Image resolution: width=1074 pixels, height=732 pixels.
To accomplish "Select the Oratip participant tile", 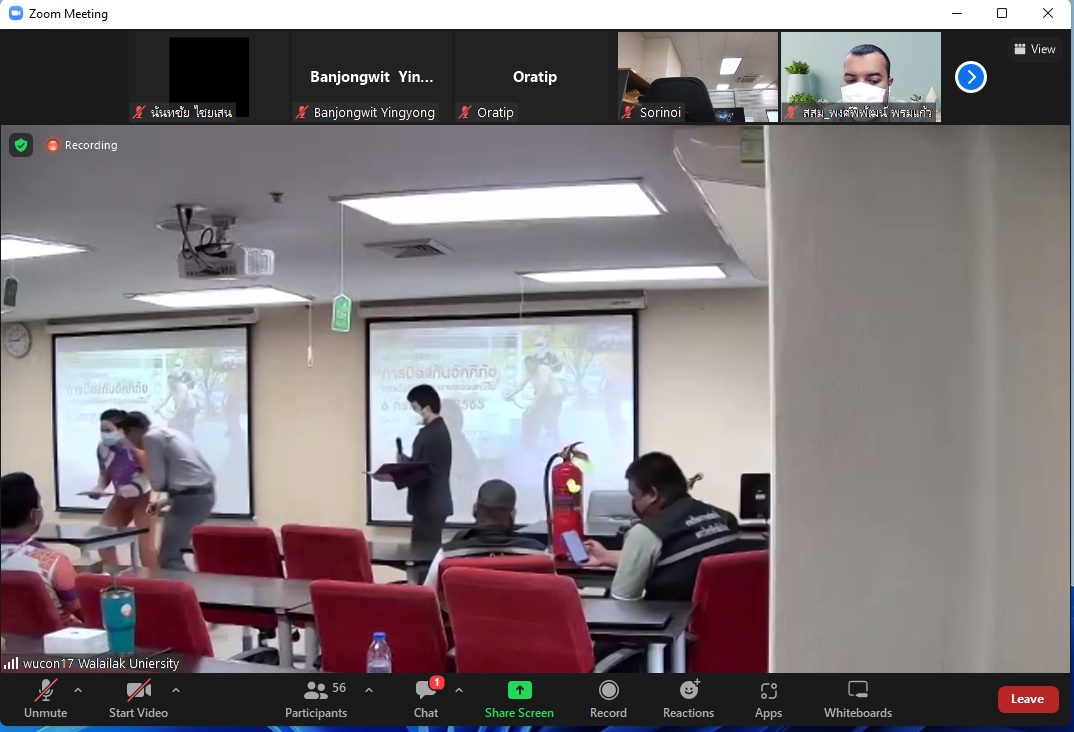I will point(534,77).
